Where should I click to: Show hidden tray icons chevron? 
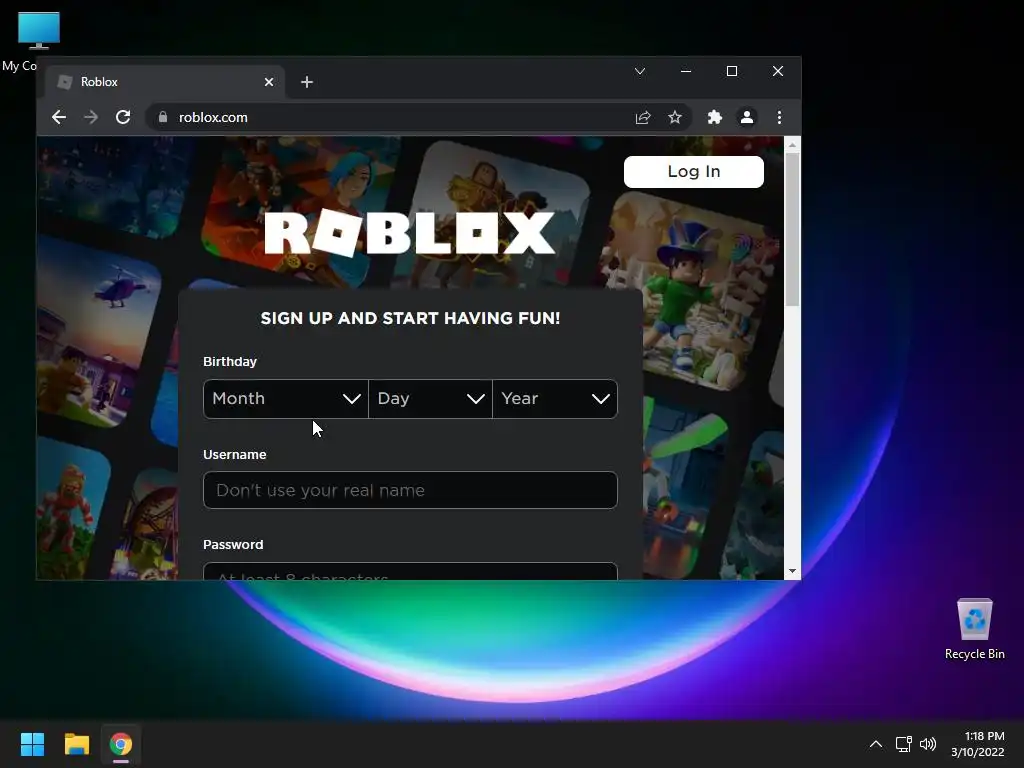[876, 744]
